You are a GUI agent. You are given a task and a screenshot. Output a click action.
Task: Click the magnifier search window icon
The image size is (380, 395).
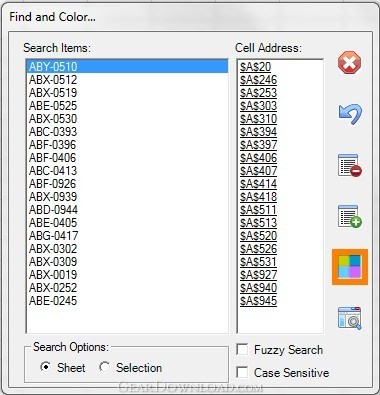tap(350, 318)
